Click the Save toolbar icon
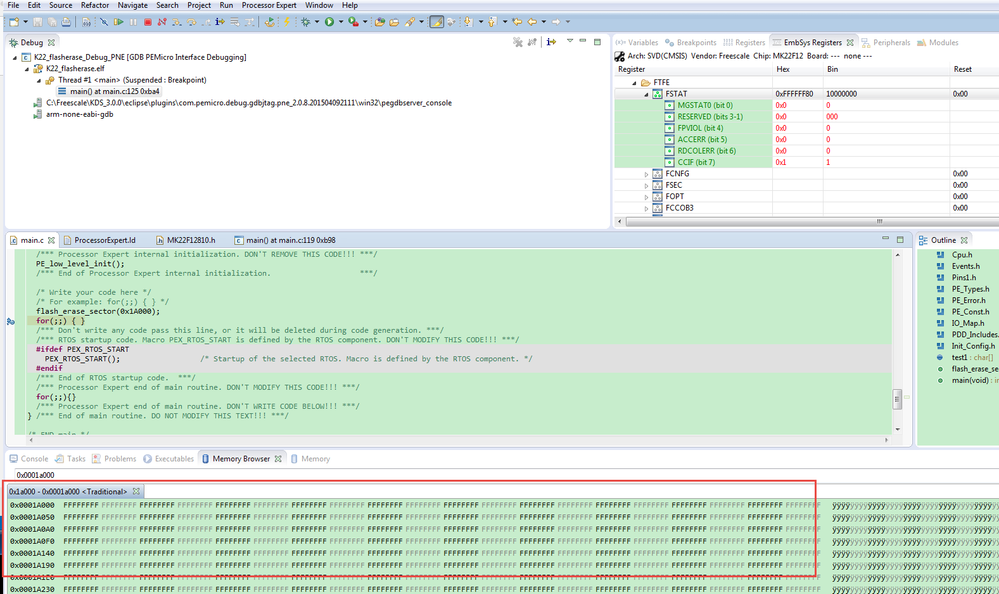 point(38,22)
